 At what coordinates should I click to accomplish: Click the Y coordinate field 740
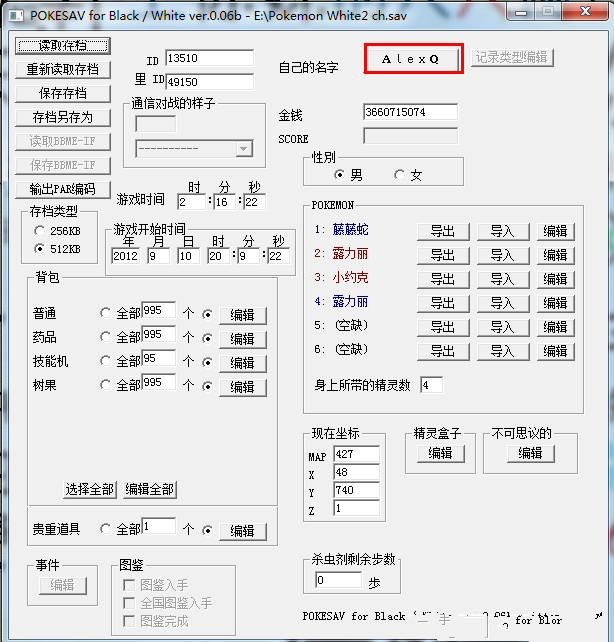click(x=357, y=491)
